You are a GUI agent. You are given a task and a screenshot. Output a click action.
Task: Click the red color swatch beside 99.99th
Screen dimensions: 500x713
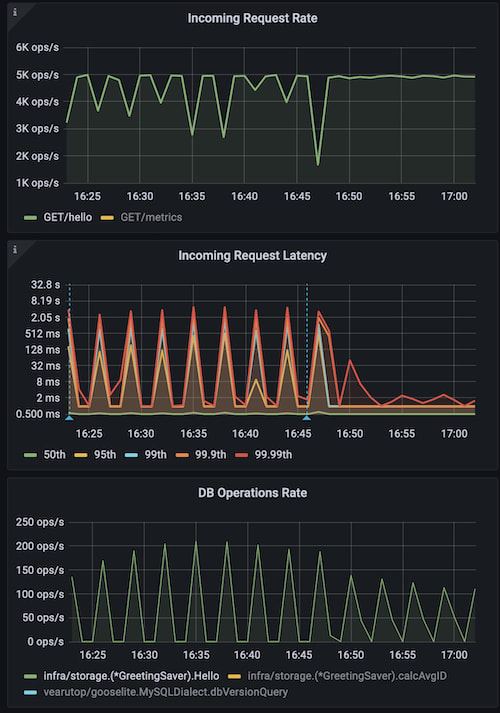tap(242, 455)
